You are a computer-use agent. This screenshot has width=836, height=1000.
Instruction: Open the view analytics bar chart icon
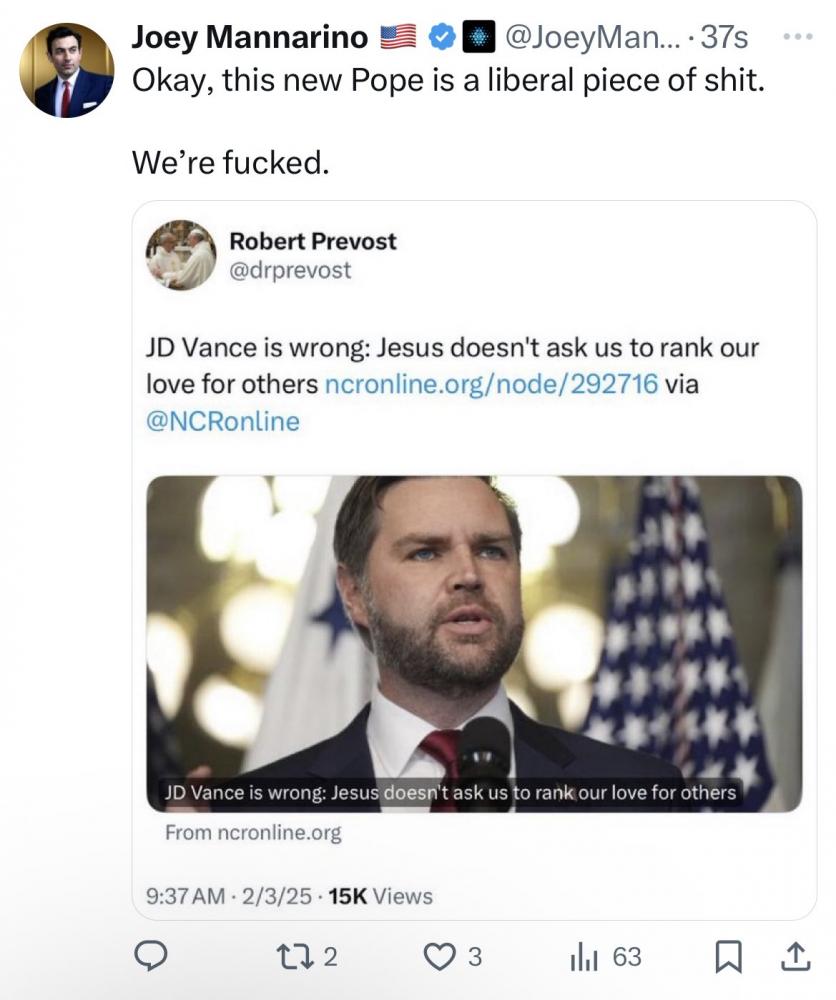(x=582, y=957)
